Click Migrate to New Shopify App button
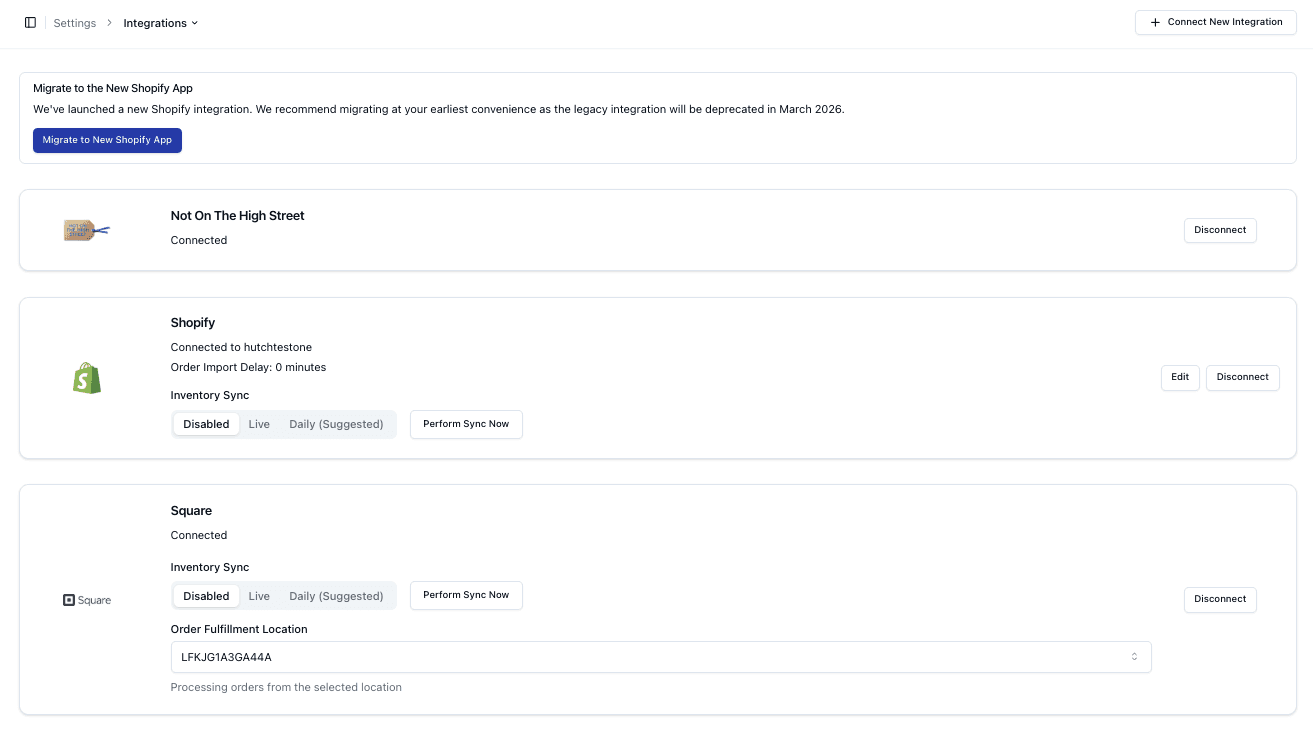 (x=107, y=140)
